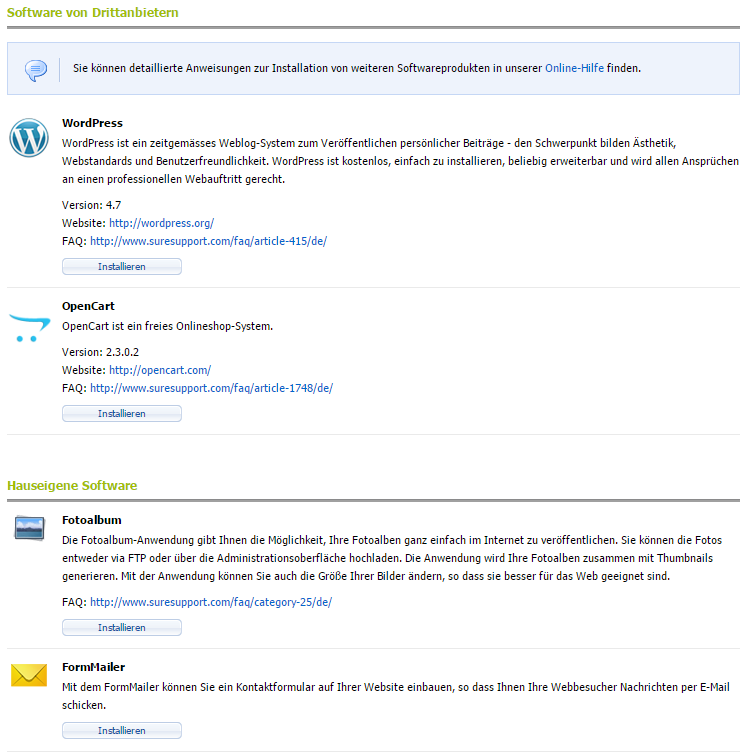
Task: Open the wordpress.org website link
Action: (161, 223)
